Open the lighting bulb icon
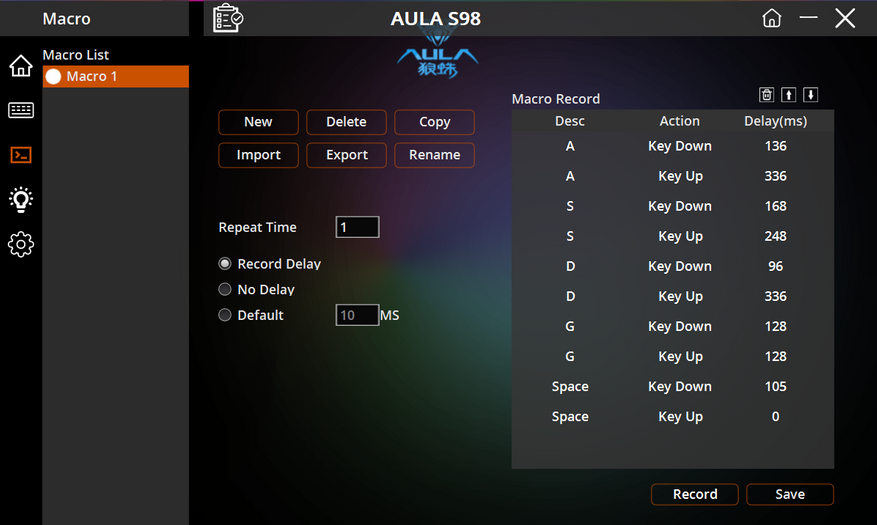The width and height of the screenshot is (877, 525). (x=21, y=200)
